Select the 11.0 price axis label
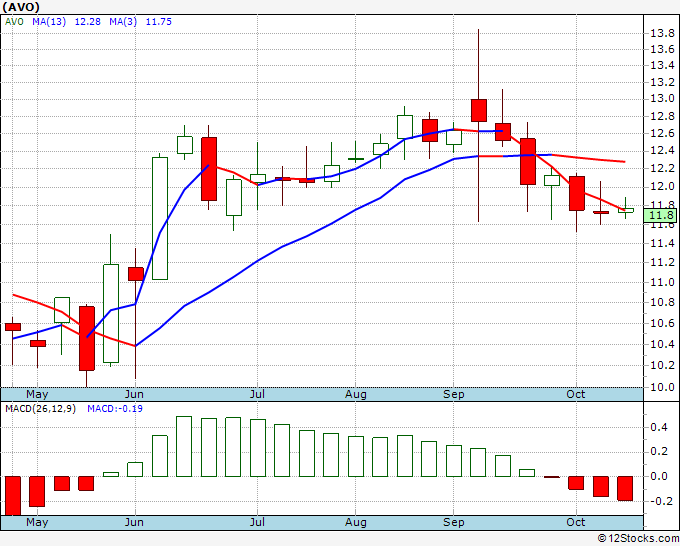The image size is (680, 546). pos(662,283)
